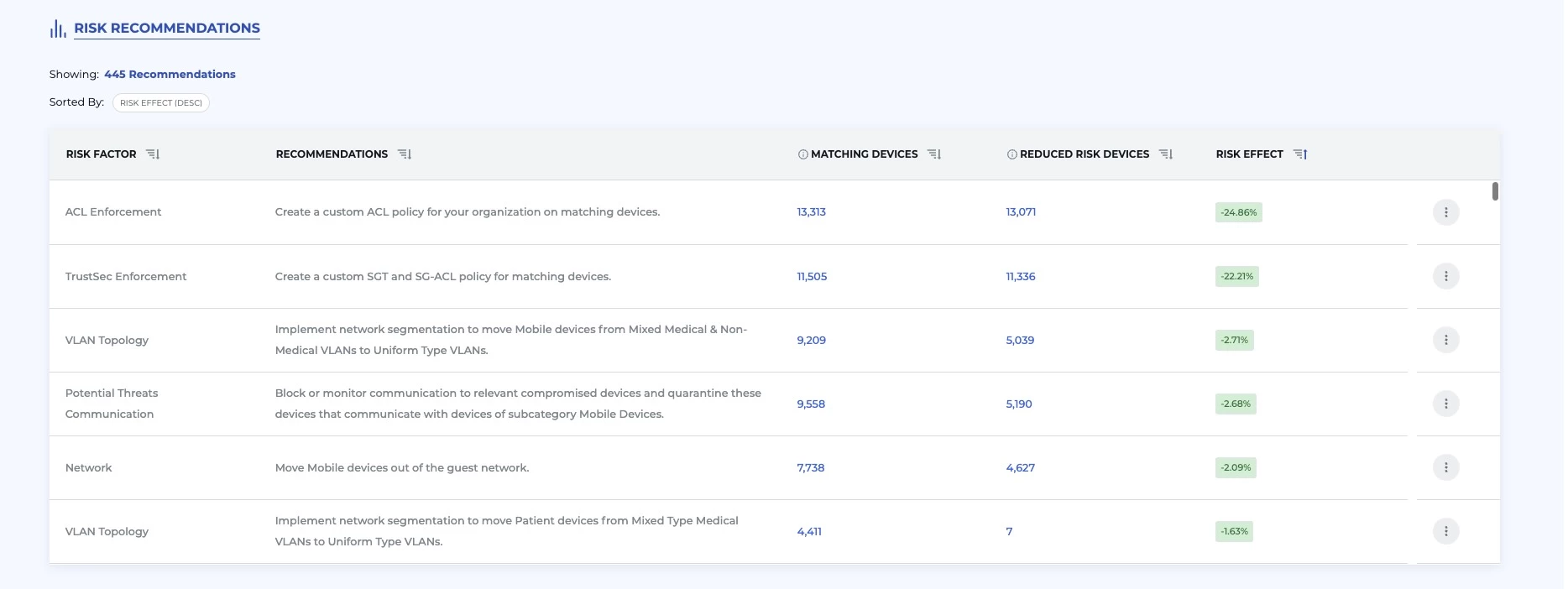Click the Risk Recommendations heading link

[167, 29]
